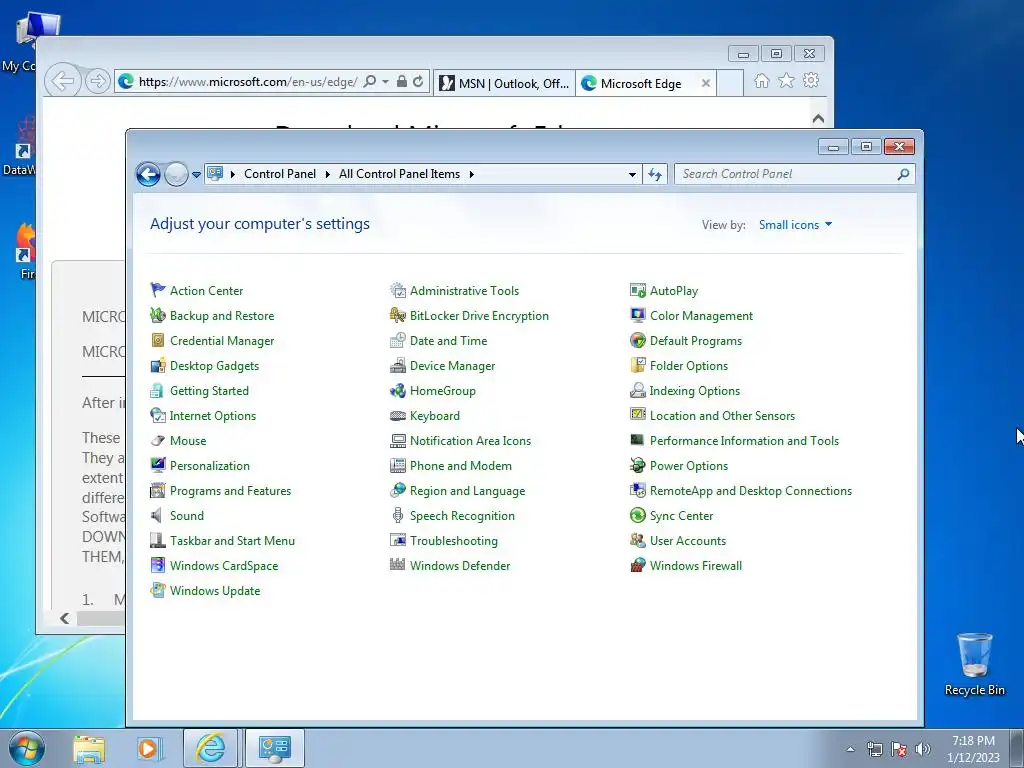
Task: Click the Control Panel breadcrumb segment
Action: tap(280, 174)
